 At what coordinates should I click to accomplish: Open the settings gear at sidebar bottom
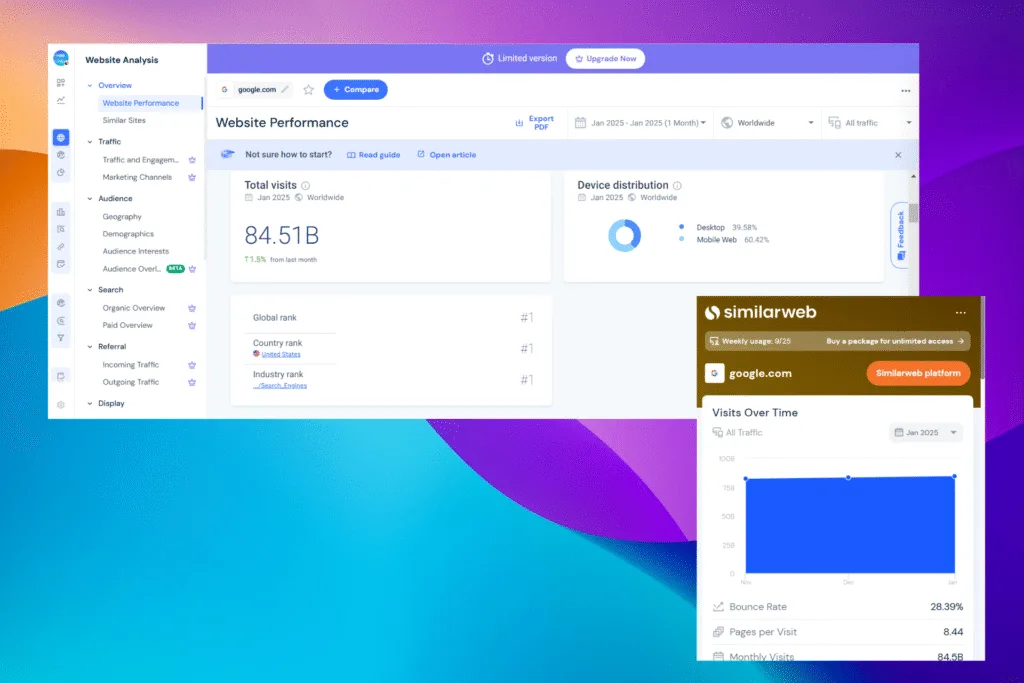tap(61, 405)
